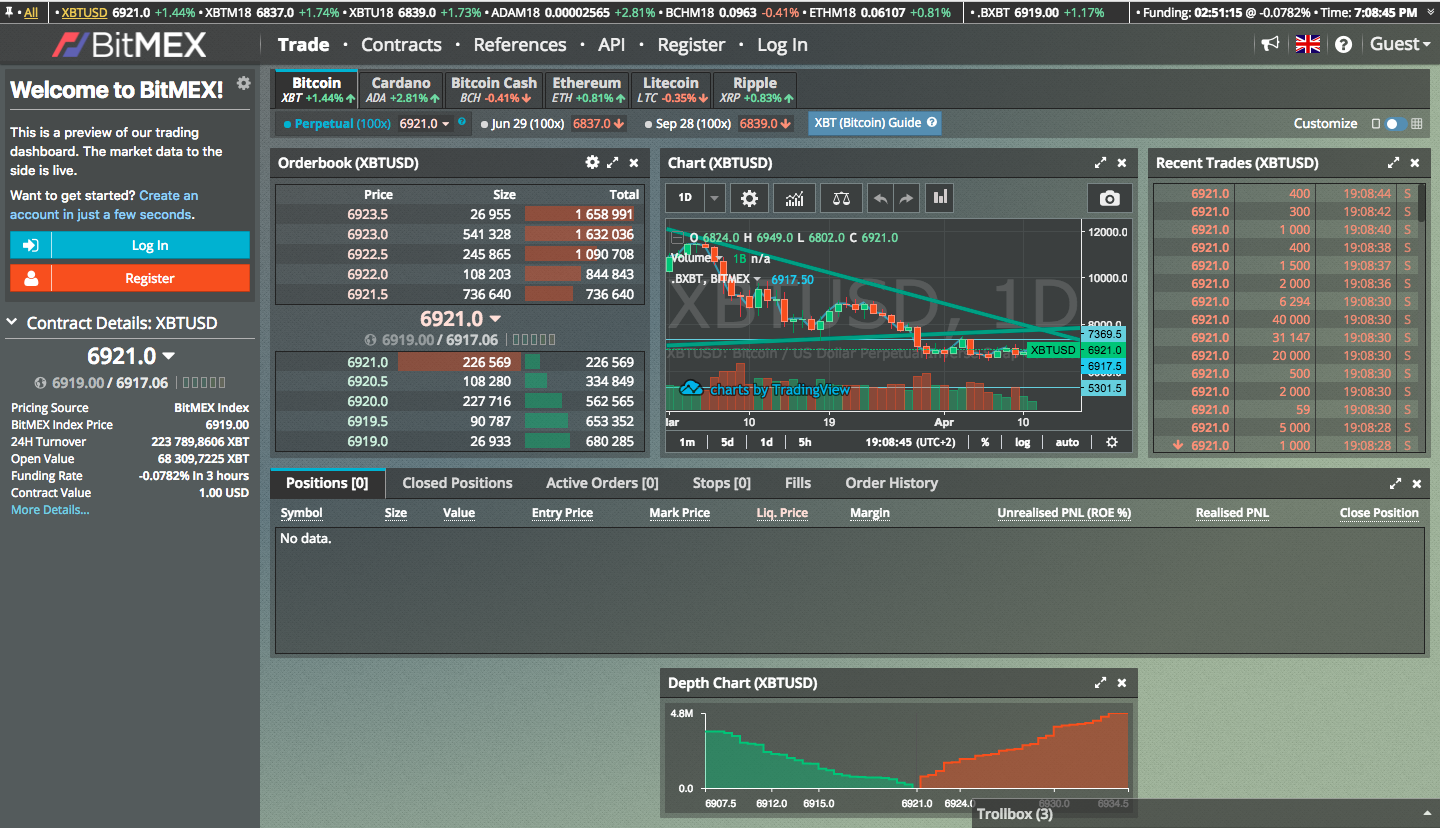Expand the Trollbox (3) chat

[1206, 814]
